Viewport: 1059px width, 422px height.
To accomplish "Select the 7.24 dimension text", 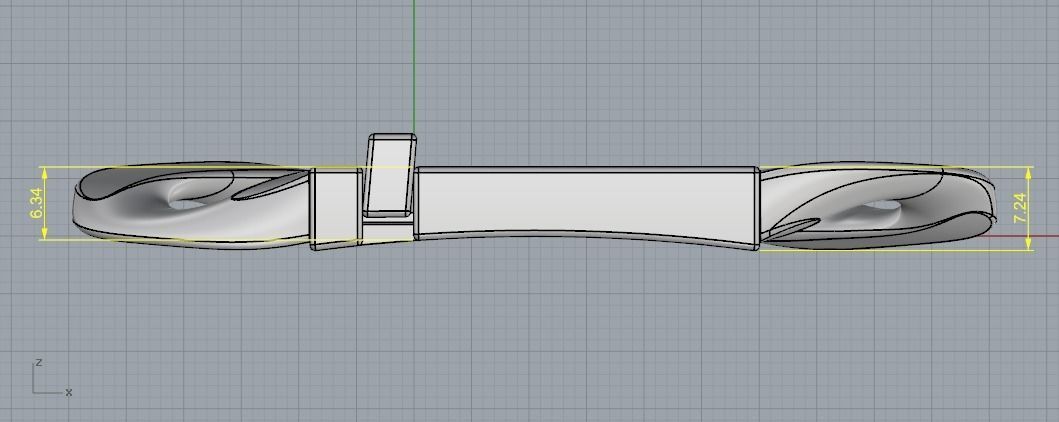I will click(1020, 209).
